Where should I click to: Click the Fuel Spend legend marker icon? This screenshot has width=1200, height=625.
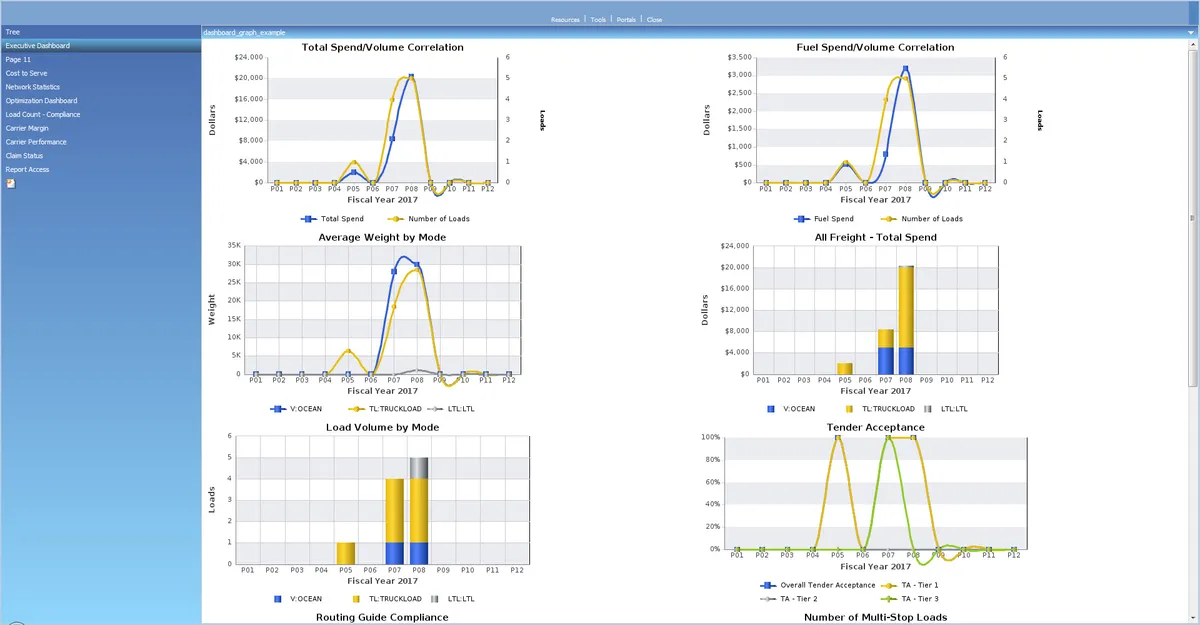(802, 218)
